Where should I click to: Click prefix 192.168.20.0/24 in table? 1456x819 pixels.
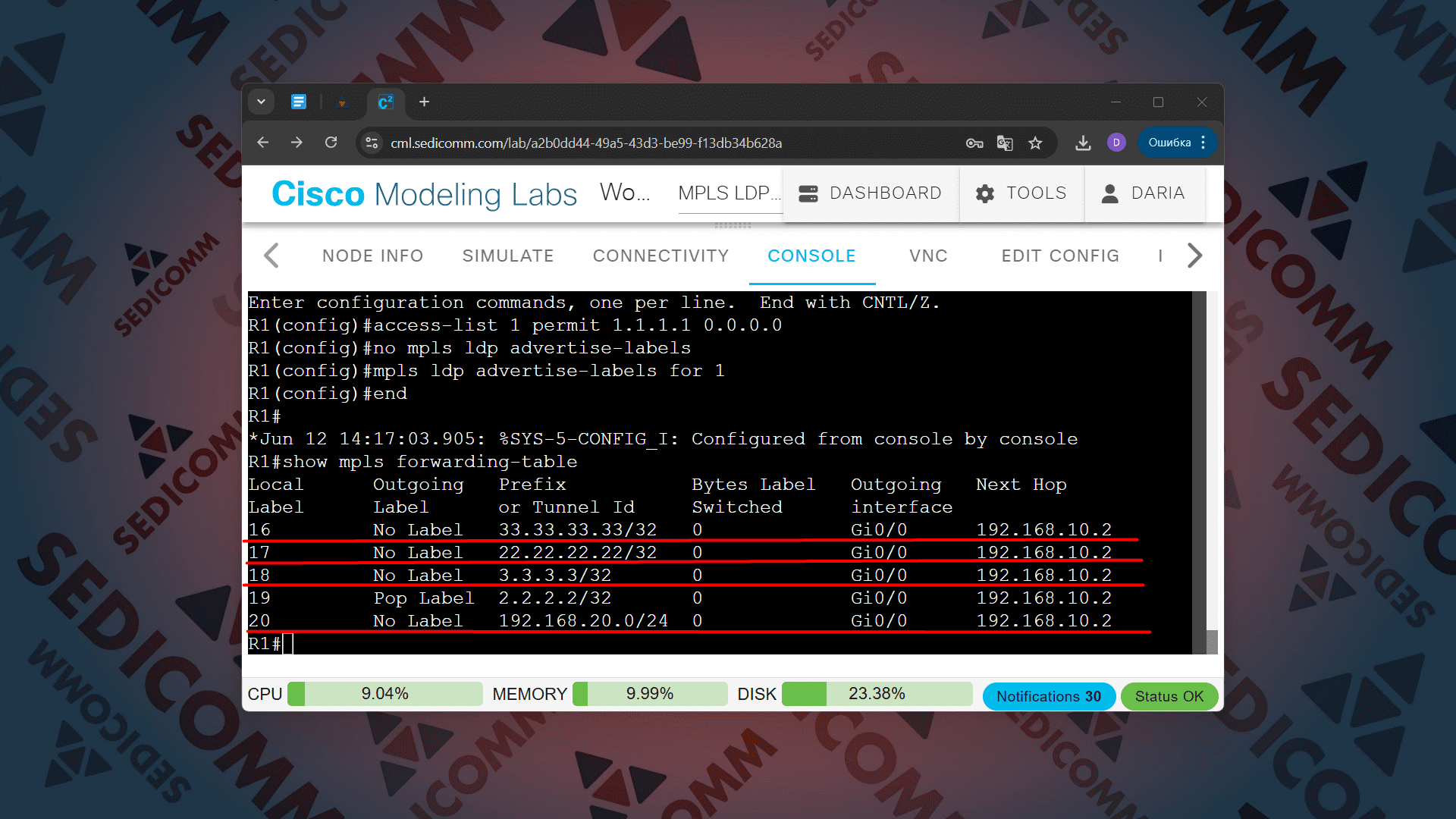point(583,621)
